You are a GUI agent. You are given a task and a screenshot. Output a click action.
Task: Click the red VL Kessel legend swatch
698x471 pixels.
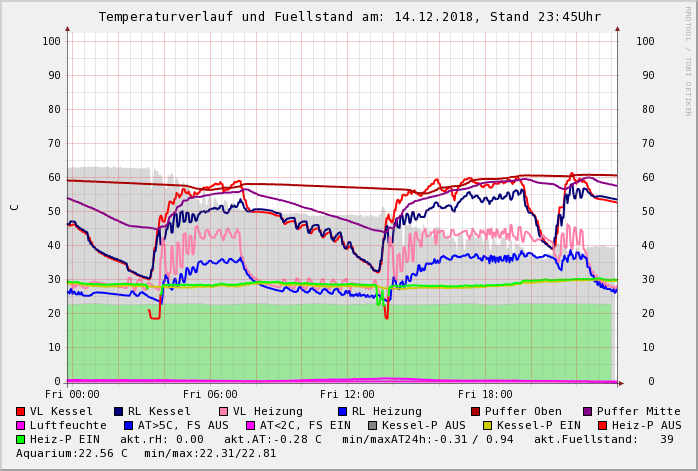click(x=21, y=411)
